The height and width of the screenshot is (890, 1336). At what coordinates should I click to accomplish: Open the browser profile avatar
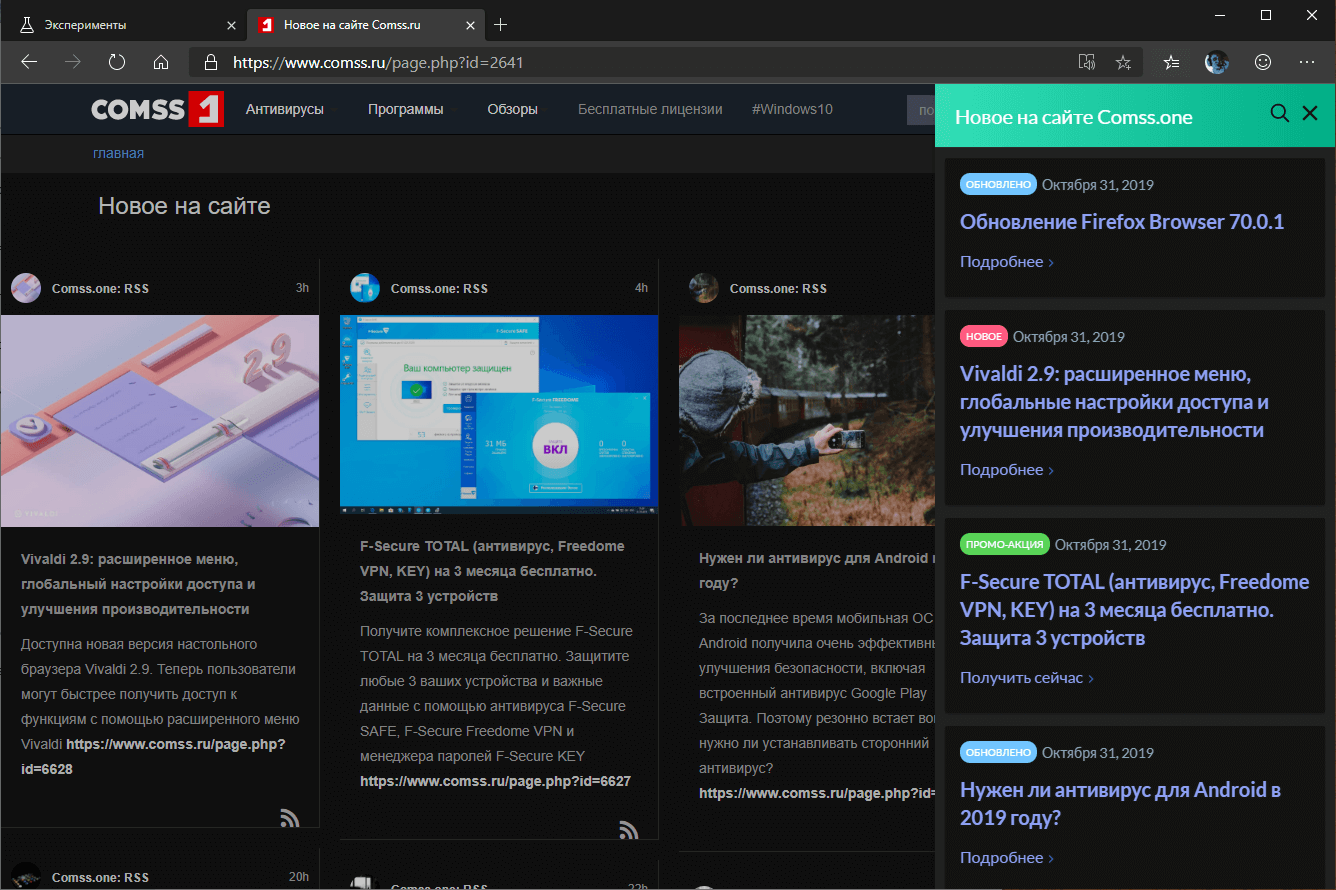pyautogui.click(x=1216, y=61)
